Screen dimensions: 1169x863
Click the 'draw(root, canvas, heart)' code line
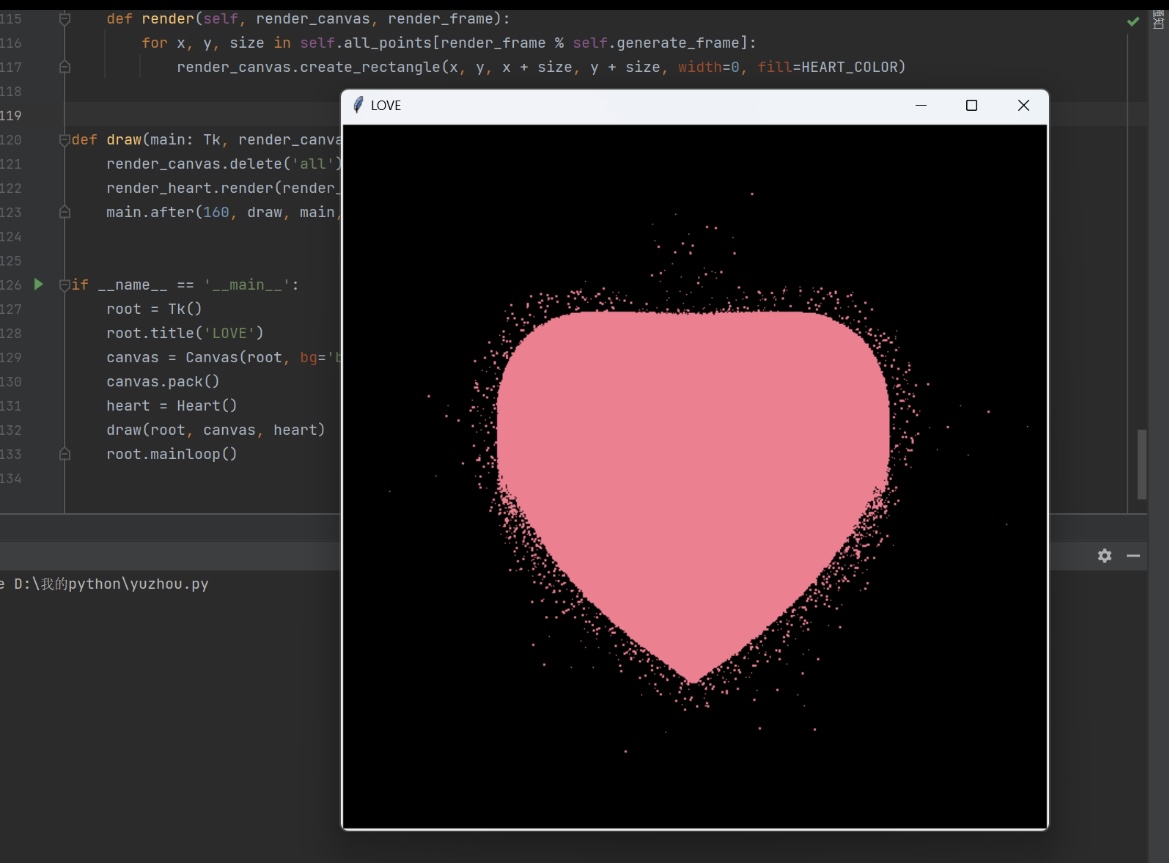pyautogui.click(x=215, y=430)
